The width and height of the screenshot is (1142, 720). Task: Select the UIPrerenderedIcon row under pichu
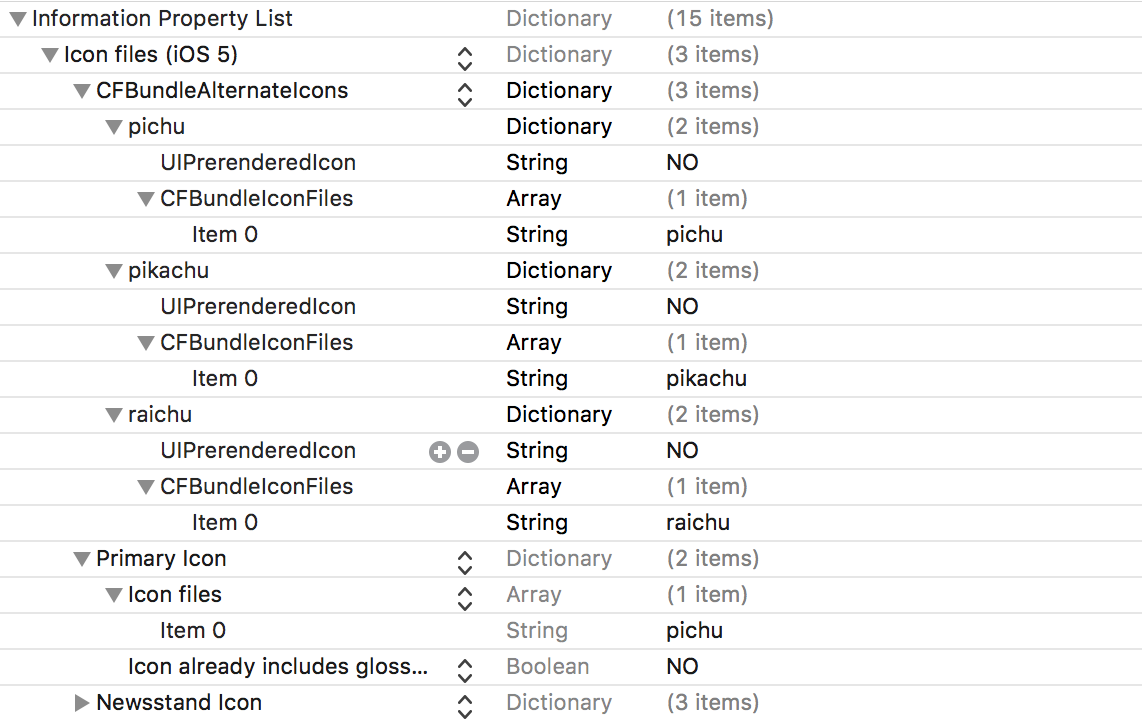258,162
